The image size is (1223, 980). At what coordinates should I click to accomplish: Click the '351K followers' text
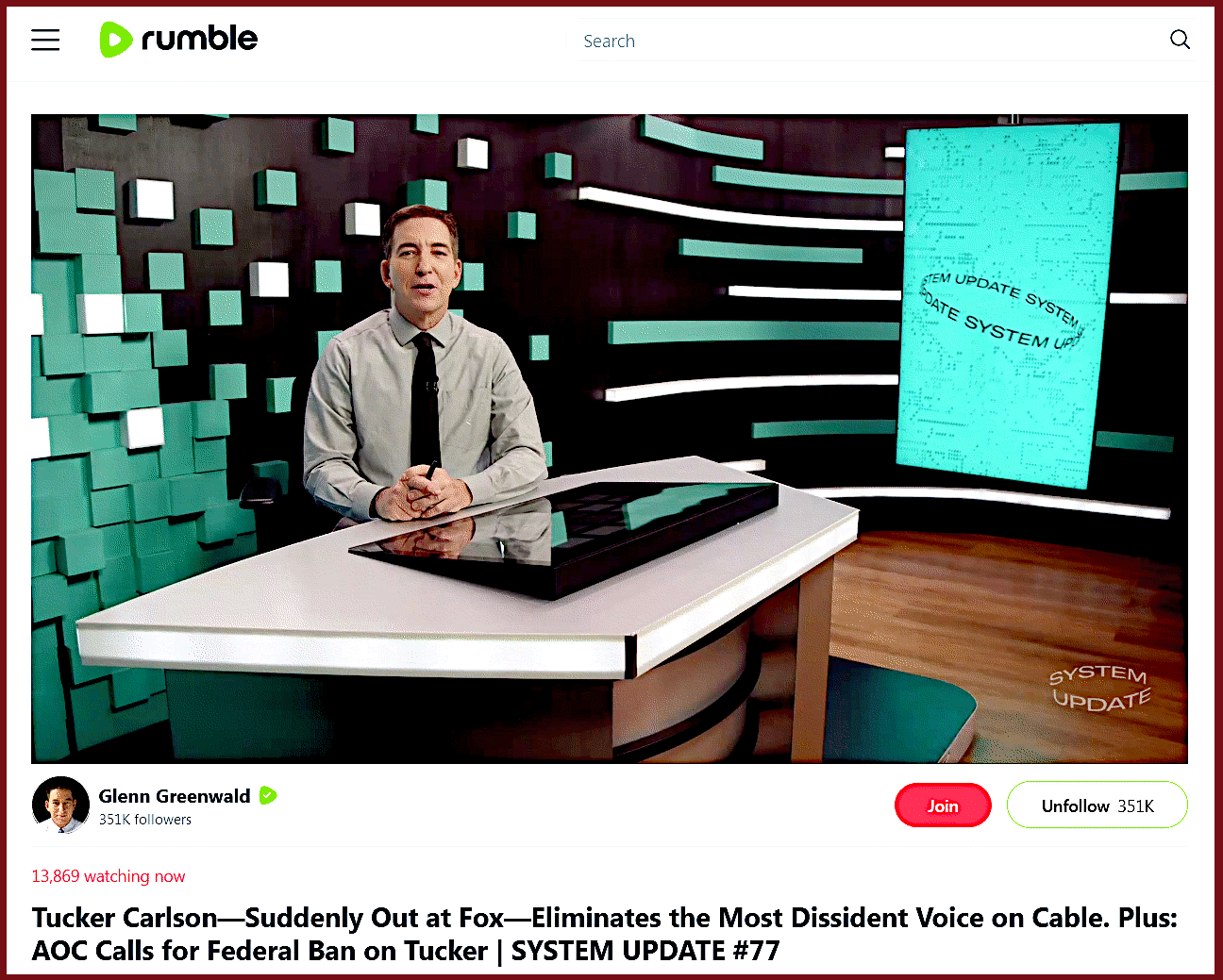click(145, 820)
